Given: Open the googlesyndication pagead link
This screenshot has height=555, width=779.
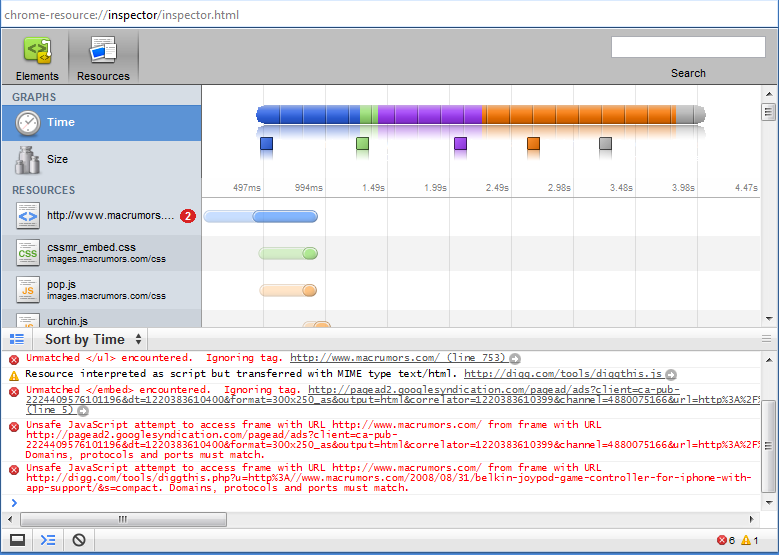Looking at the screenshot, I should click(x=392, y=399).
